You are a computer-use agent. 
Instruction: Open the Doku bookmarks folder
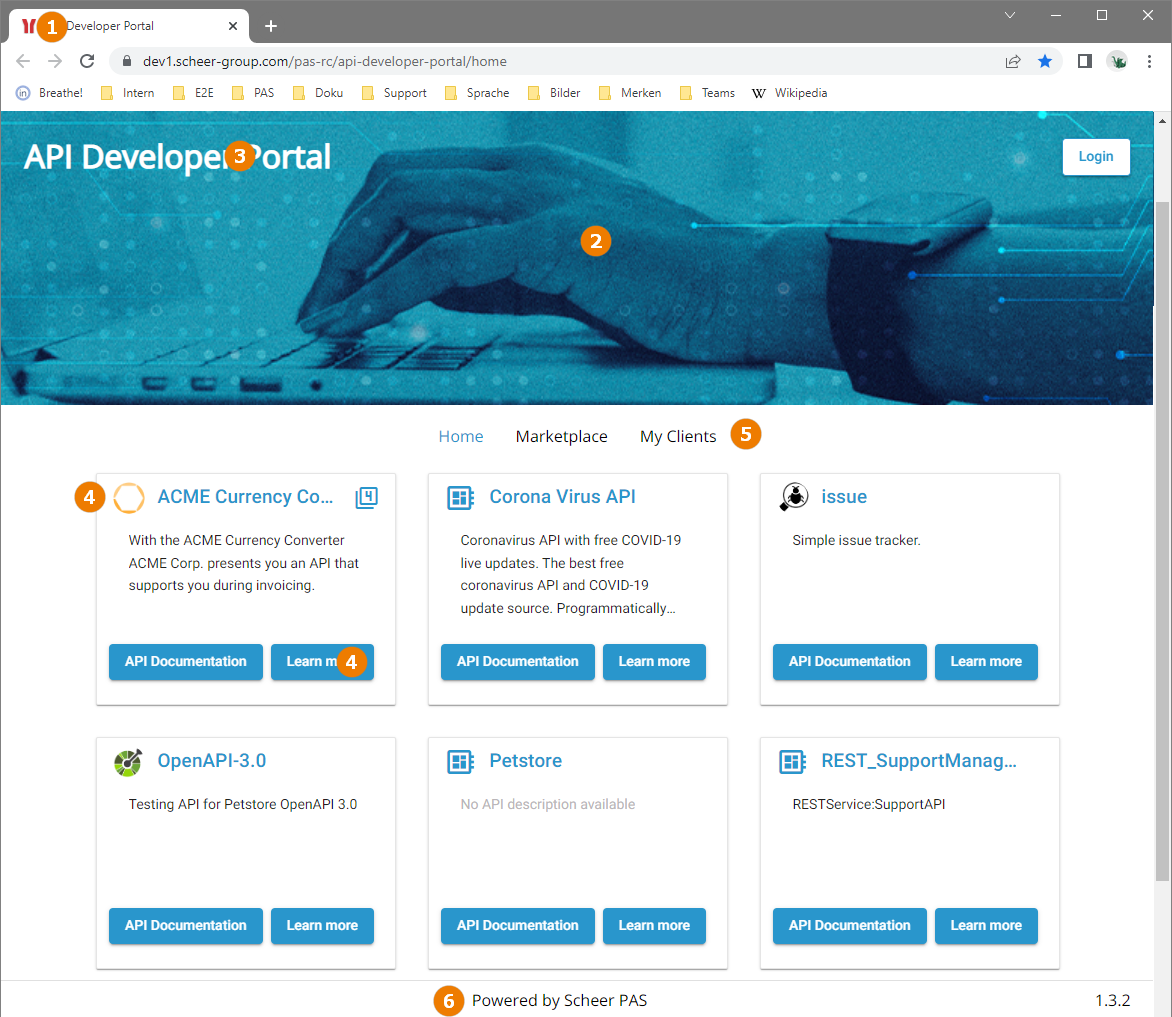point(317,92)
